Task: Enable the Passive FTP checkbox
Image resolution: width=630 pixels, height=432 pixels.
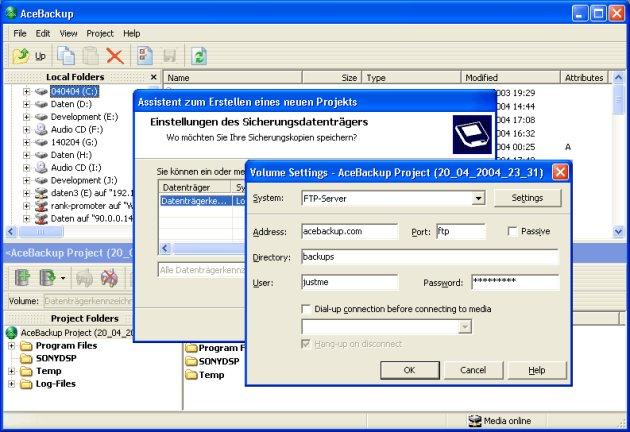Action: pos(512,231)
